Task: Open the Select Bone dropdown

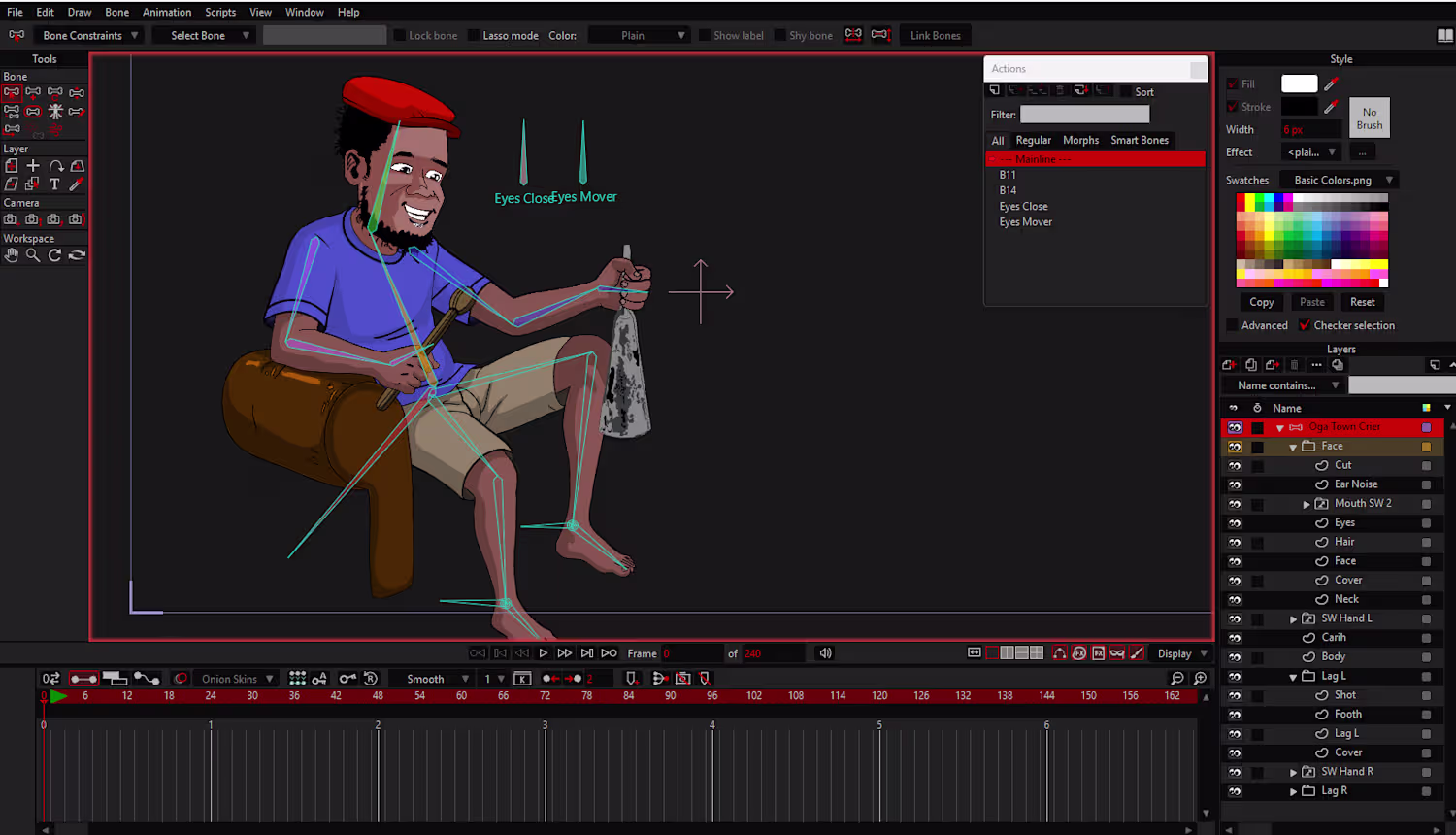Action: click(206, 36)
